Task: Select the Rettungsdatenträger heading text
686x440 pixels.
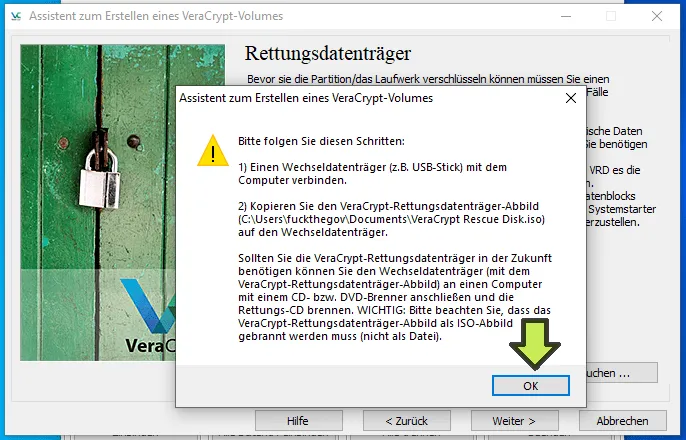Action: click(328, 53)
